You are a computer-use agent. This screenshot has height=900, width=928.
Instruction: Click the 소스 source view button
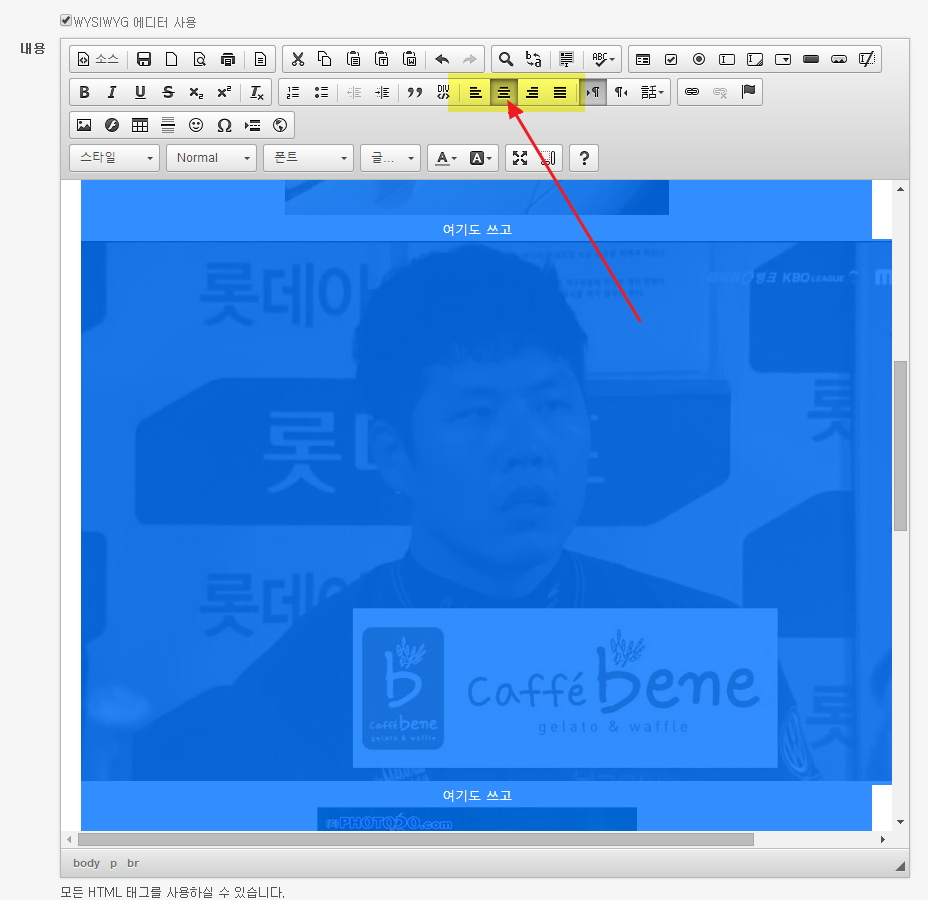tap(98, 59)
